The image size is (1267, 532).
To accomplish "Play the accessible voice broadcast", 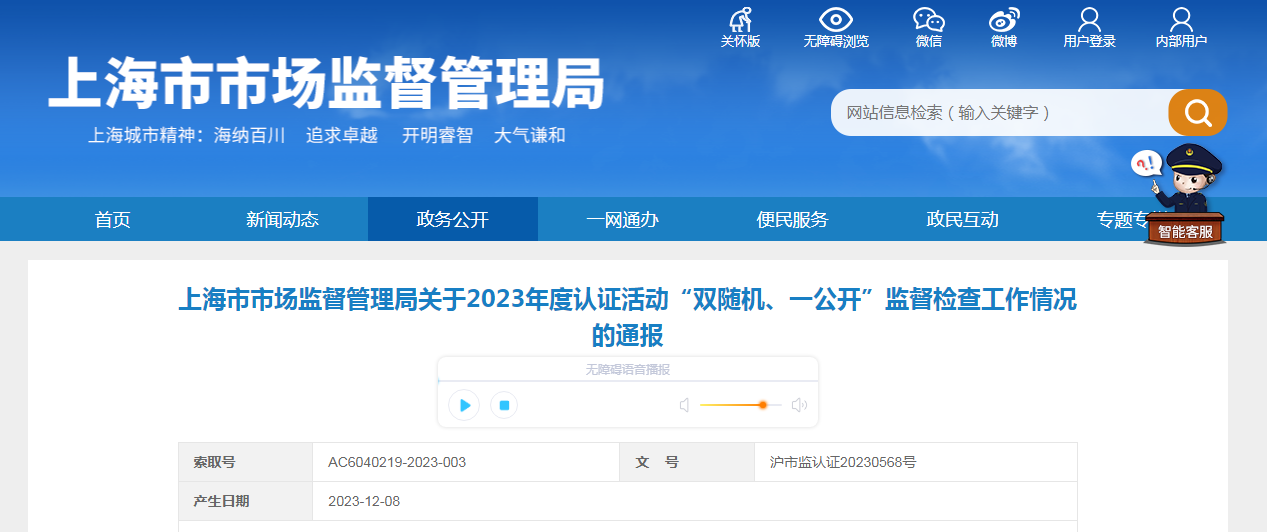I will [x=464, y=405].
